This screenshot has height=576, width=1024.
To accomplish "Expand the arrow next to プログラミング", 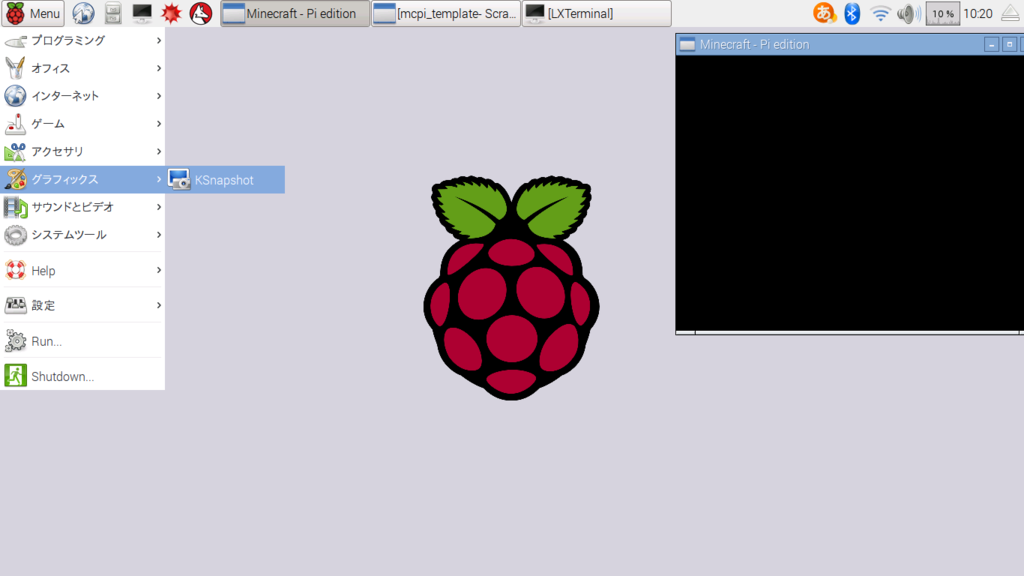I will (159, 40).
